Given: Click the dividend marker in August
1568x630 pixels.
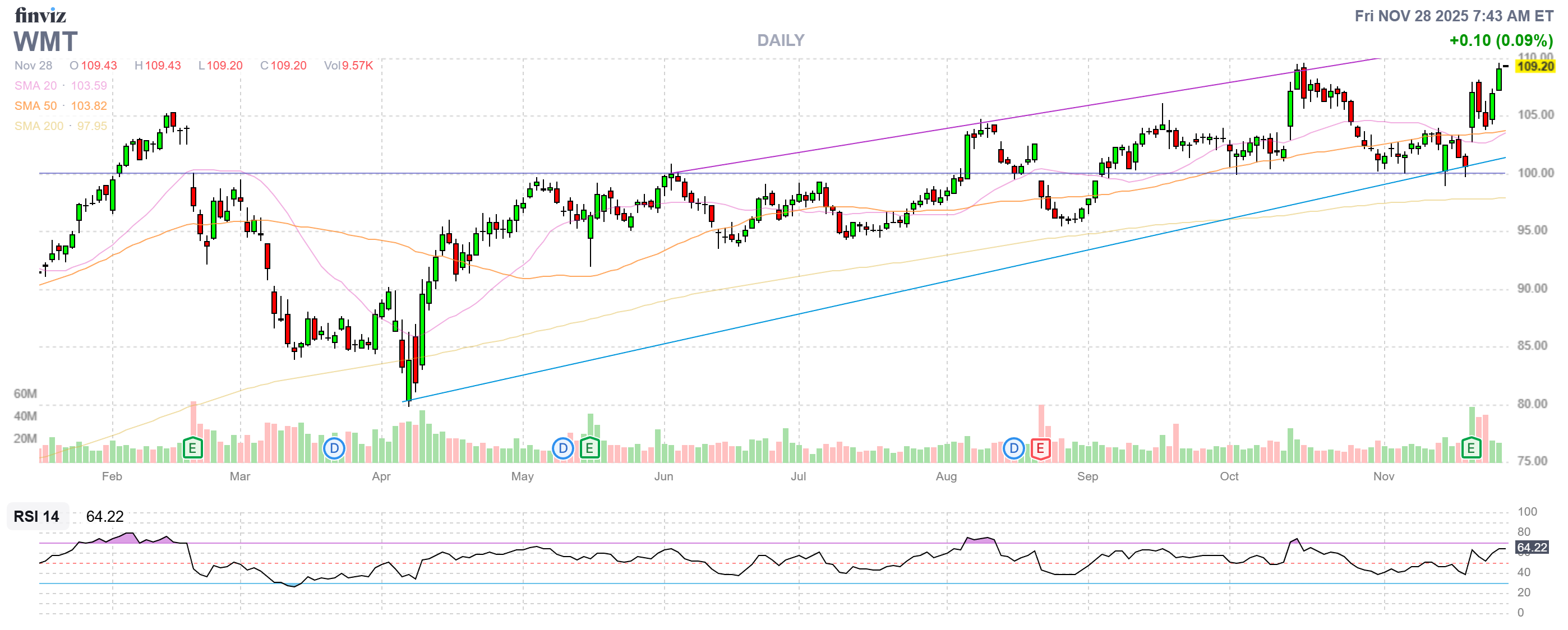Looking at the screenshot, I should [1013, 449].
